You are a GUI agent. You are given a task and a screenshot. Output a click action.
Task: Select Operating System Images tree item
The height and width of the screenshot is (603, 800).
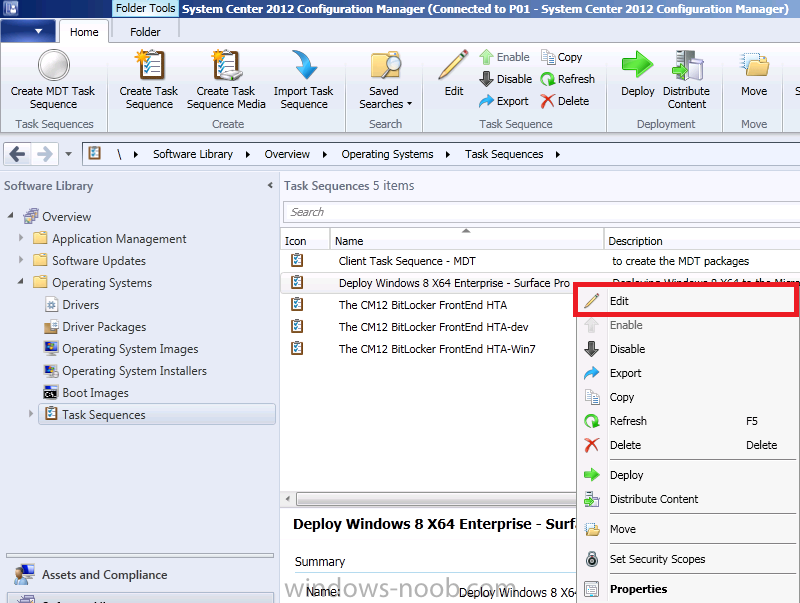click(x=130, y=349)
